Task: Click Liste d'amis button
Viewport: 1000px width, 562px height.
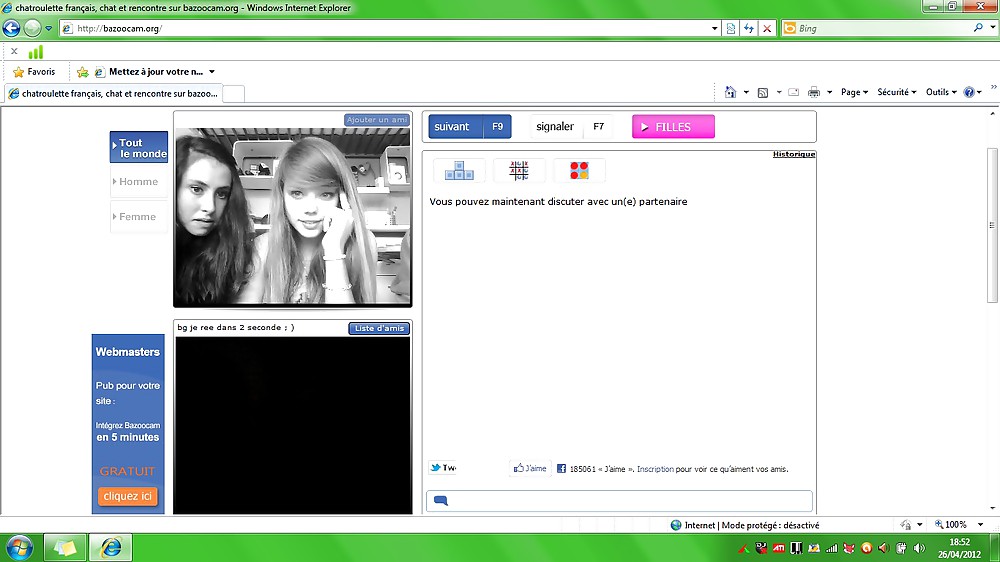Action: pyautogui.click(x=379, y=328)
